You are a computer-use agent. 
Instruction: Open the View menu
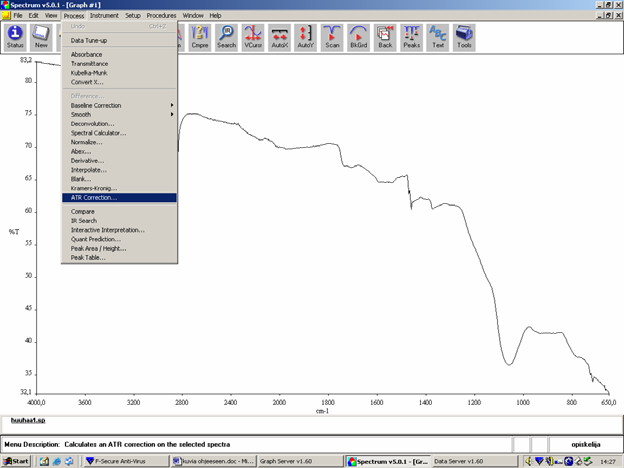point(51,16)
